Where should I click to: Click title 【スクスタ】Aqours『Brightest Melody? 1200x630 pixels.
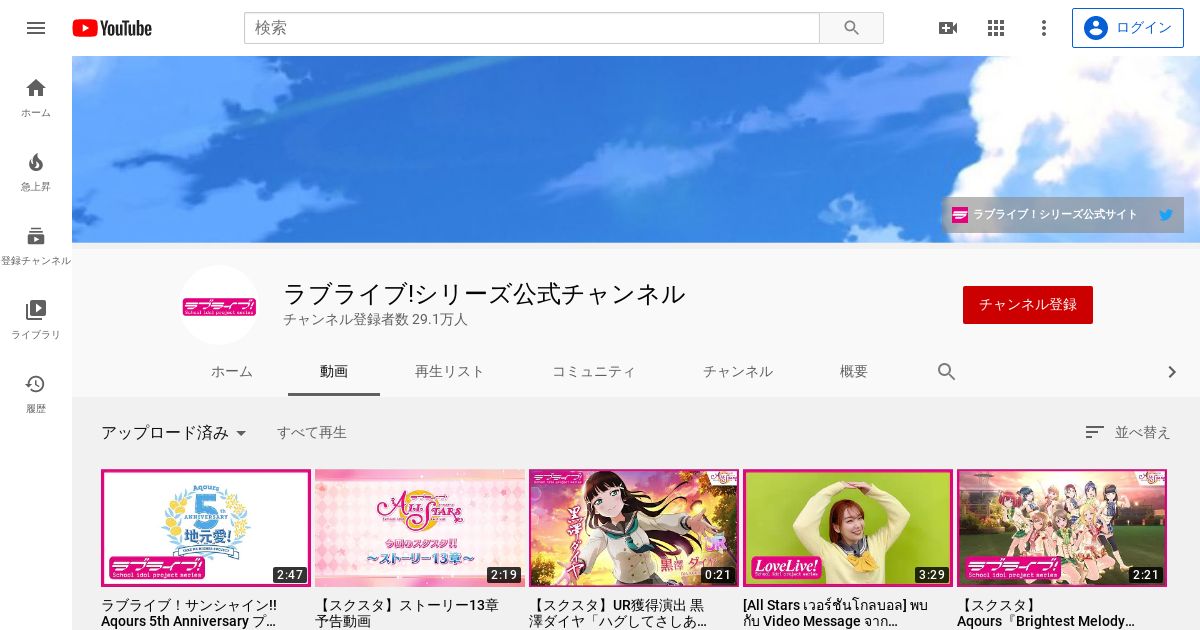pos(1046,613)
